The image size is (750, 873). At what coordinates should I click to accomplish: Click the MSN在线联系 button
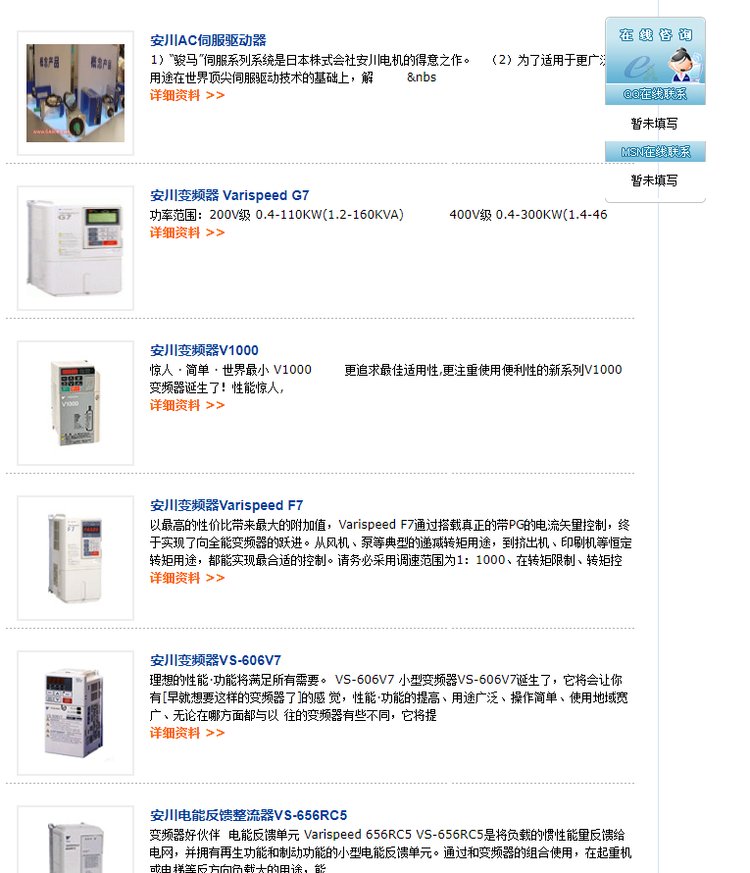[x=655, y=151]
